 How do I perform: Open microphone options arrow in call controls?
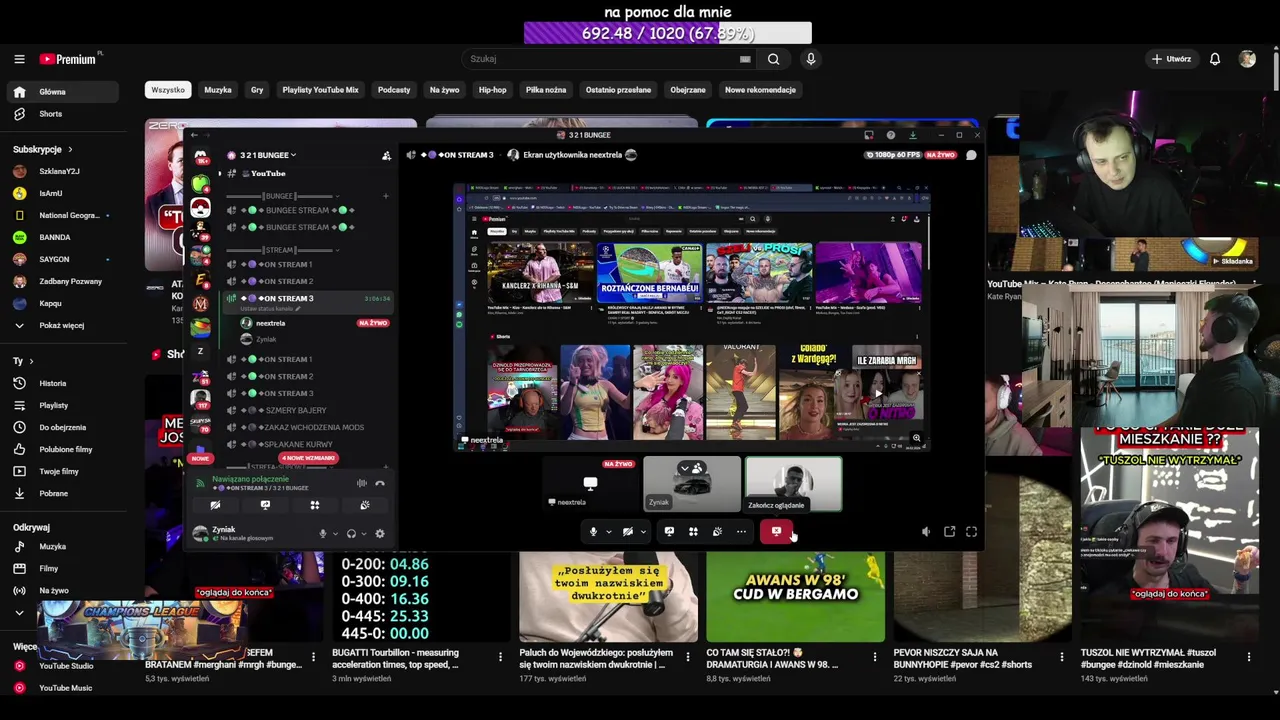click(608, 532)
